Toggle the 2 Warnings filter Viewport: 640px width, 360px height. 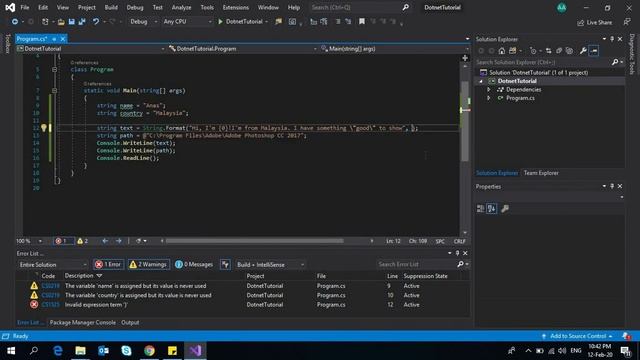(x=148, y=264)
